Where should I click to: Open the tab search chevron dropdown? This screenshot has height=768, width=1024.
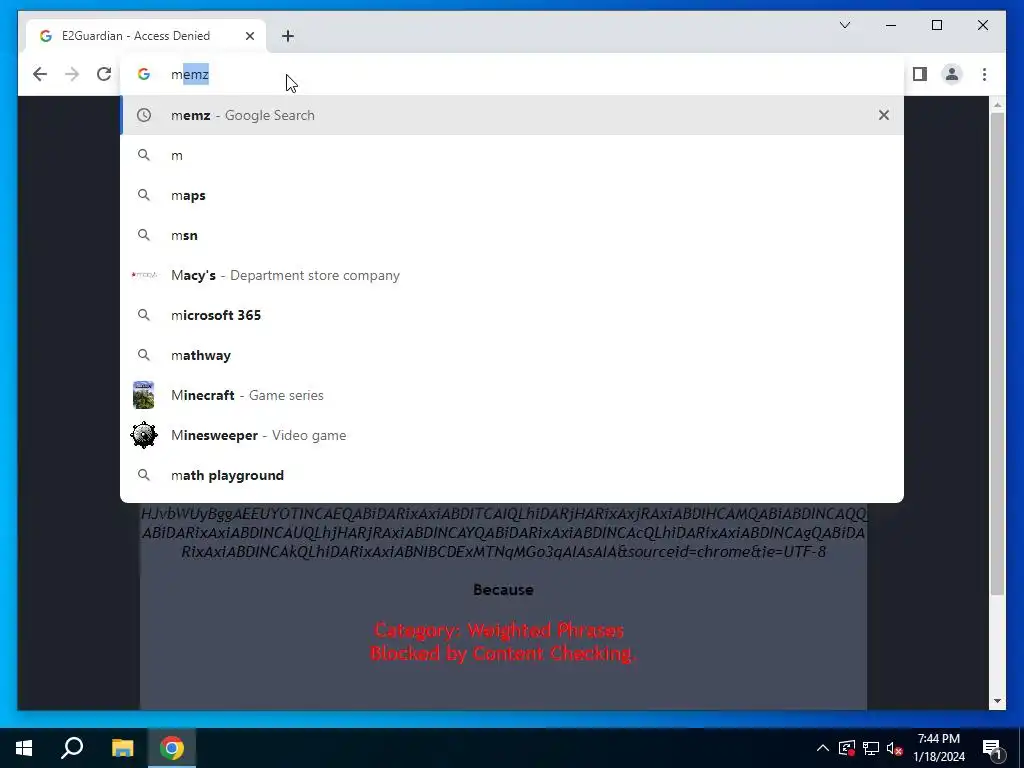(x=844, y=25)
